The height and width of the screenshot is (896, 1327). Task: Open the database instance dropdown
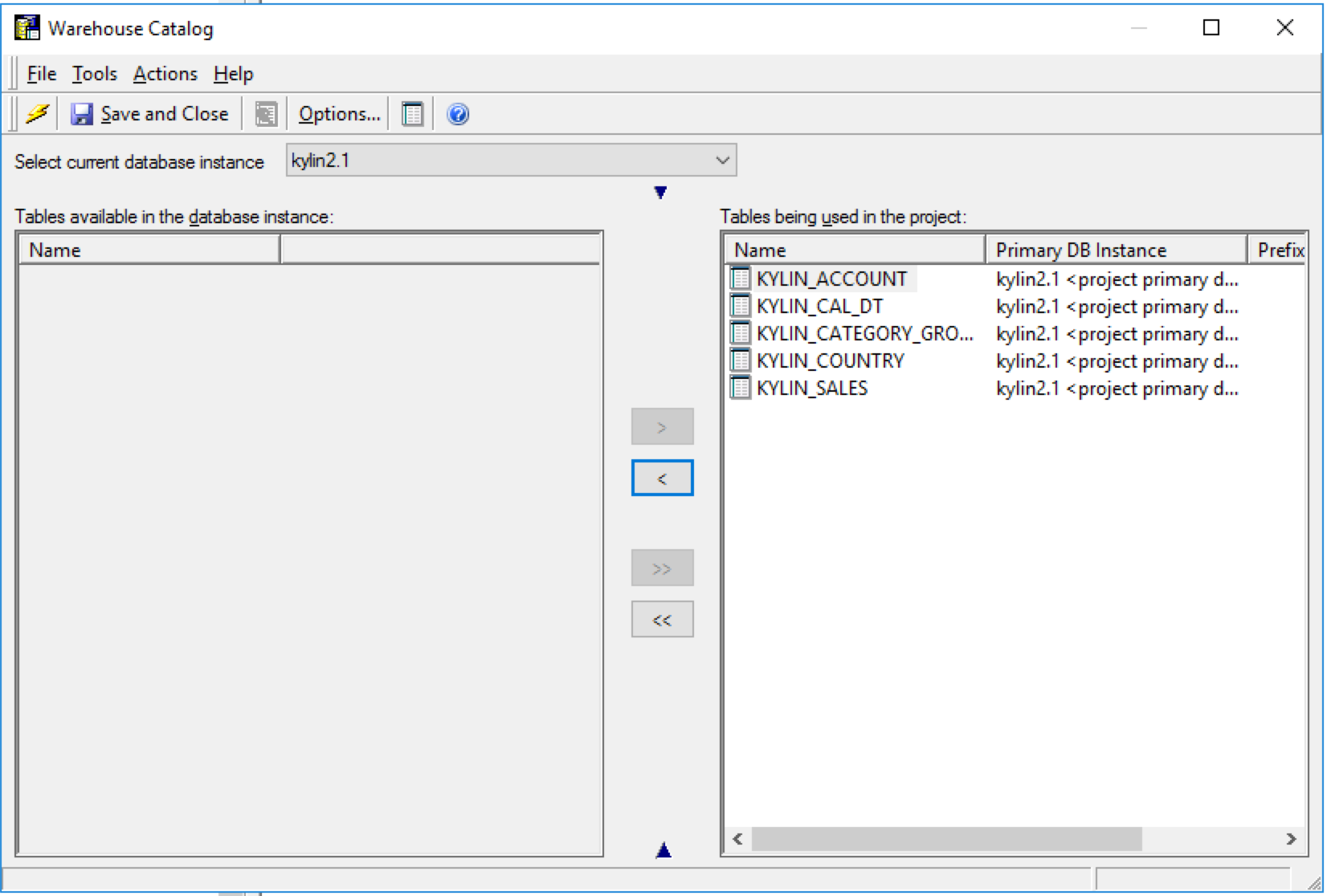(722, 161)
